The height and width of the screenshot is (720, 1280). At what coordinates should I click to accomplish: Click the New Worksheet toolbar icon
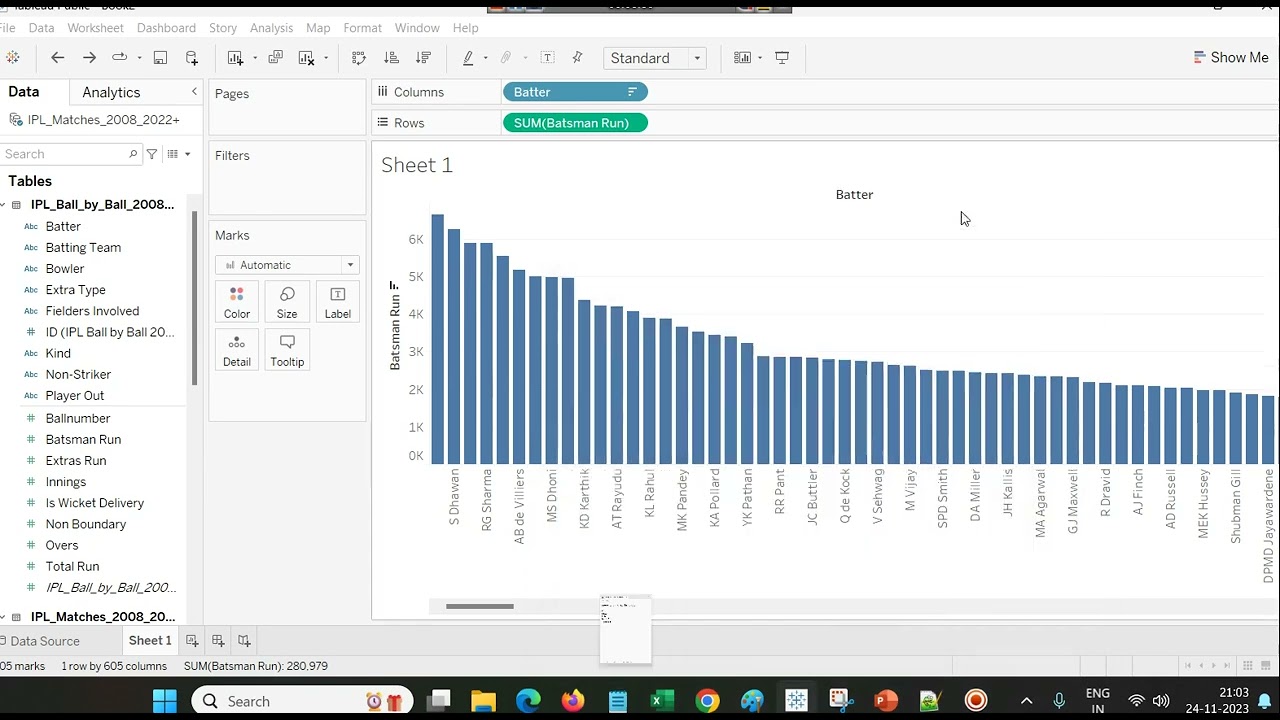pyautogui.click(x=235, y=58)
